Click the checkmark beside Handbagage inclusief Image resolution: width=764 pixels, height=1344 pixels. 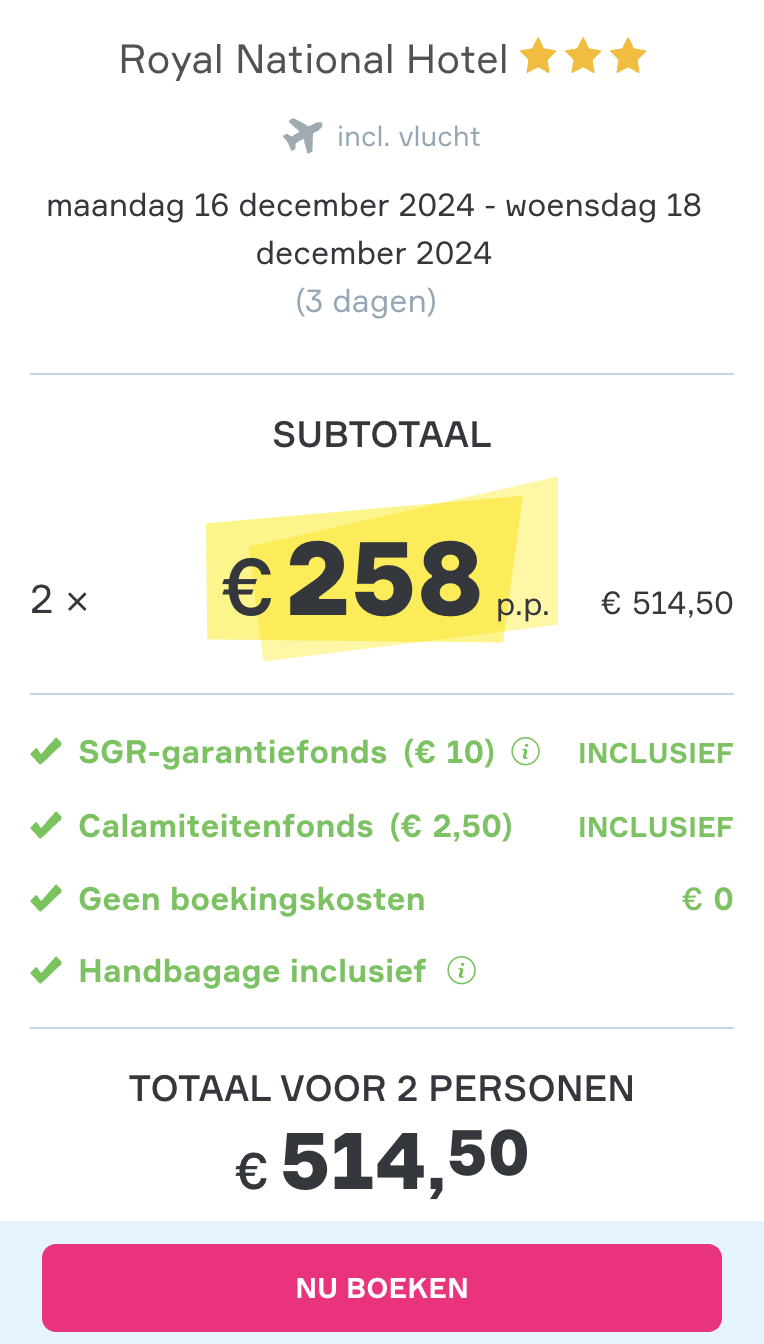[46, 971]
